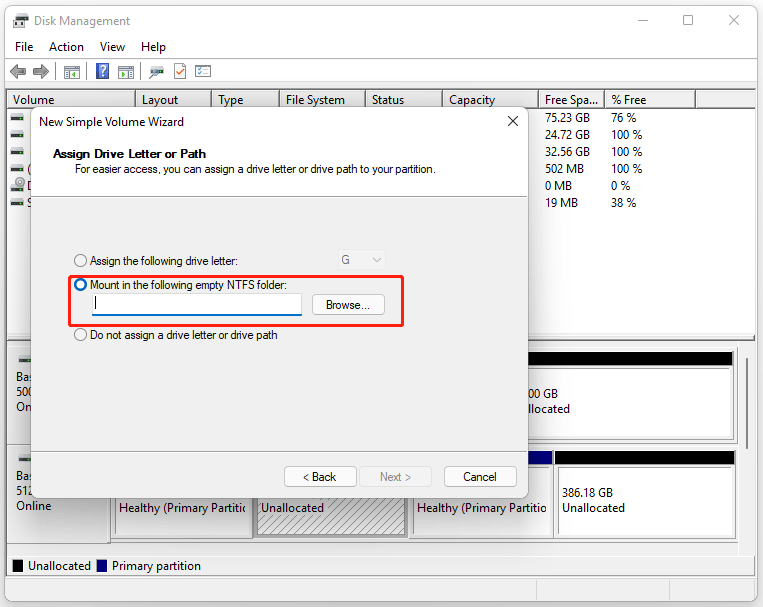Click the '502 MB' free space cell
The image size is (763, 607).
[564, 169]
